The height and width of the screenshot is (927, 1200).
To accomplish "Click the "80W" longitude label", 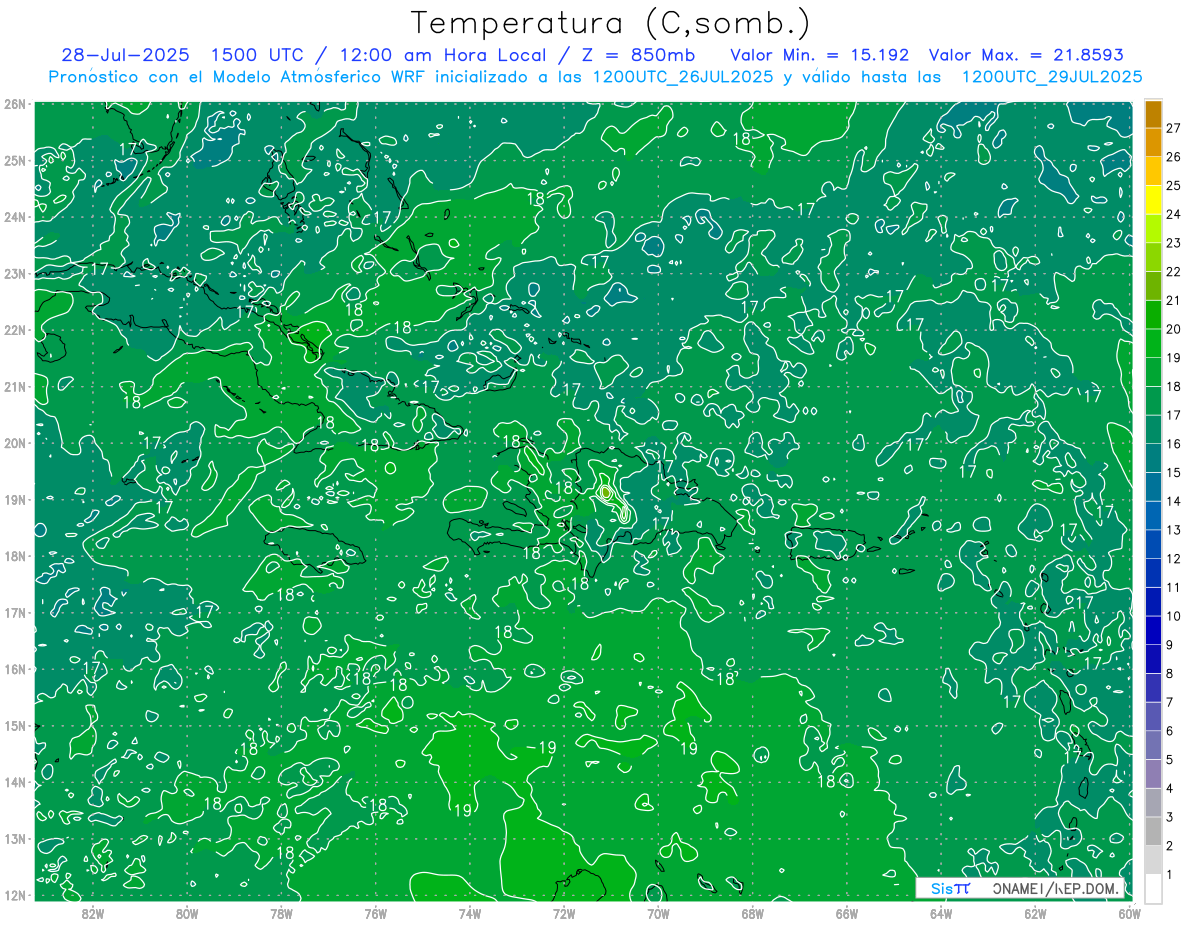I will [187, 913].
